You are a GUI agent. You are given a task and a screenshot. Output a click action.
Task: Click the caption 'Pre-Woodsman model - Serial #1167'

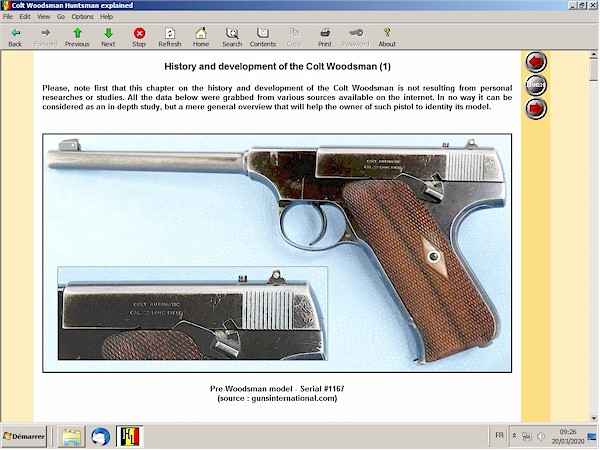(x=277, y=389)
